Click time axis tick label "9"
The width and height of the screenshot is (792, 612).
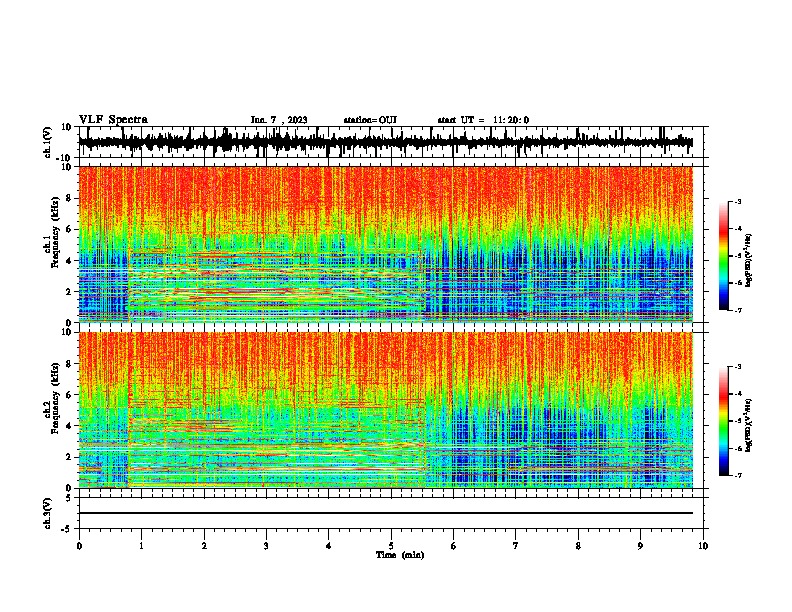click(x=640, y=546)
